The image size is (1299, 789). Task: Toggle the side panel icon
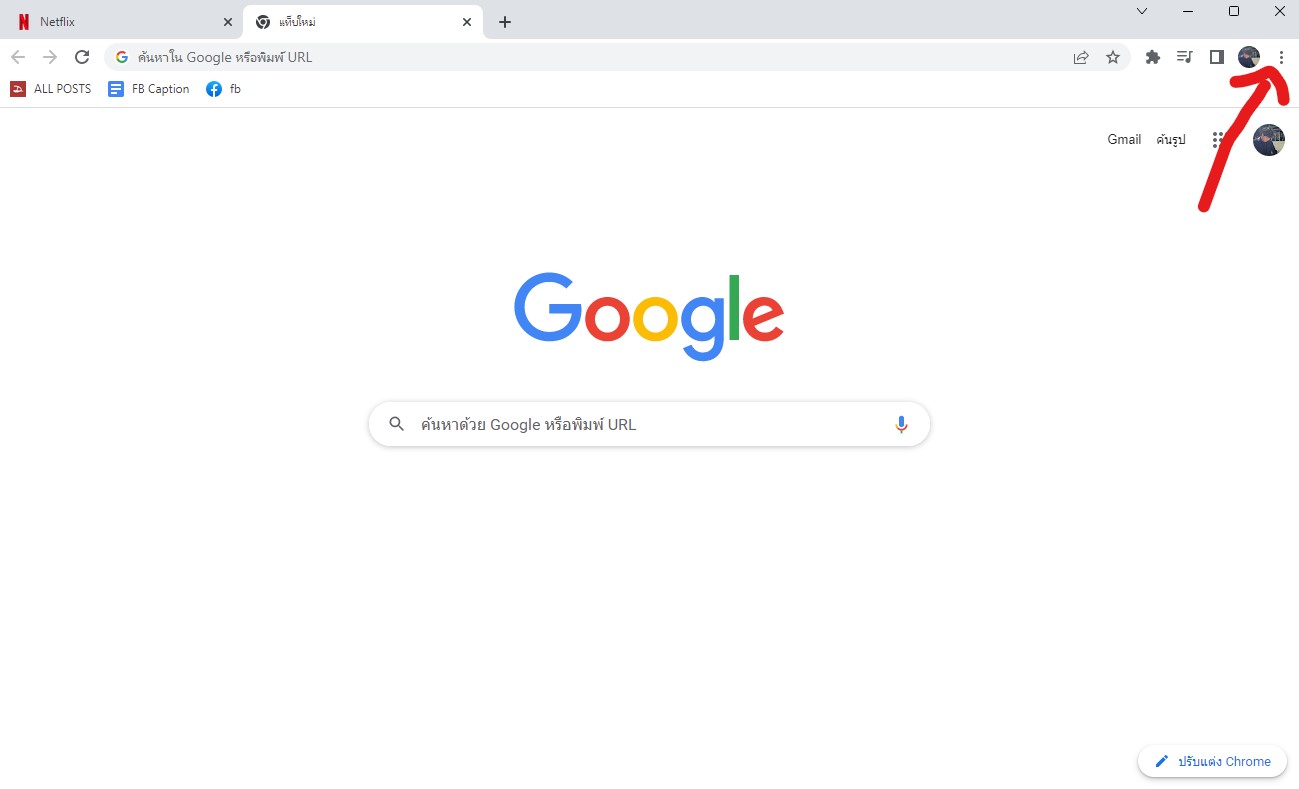1216,57
